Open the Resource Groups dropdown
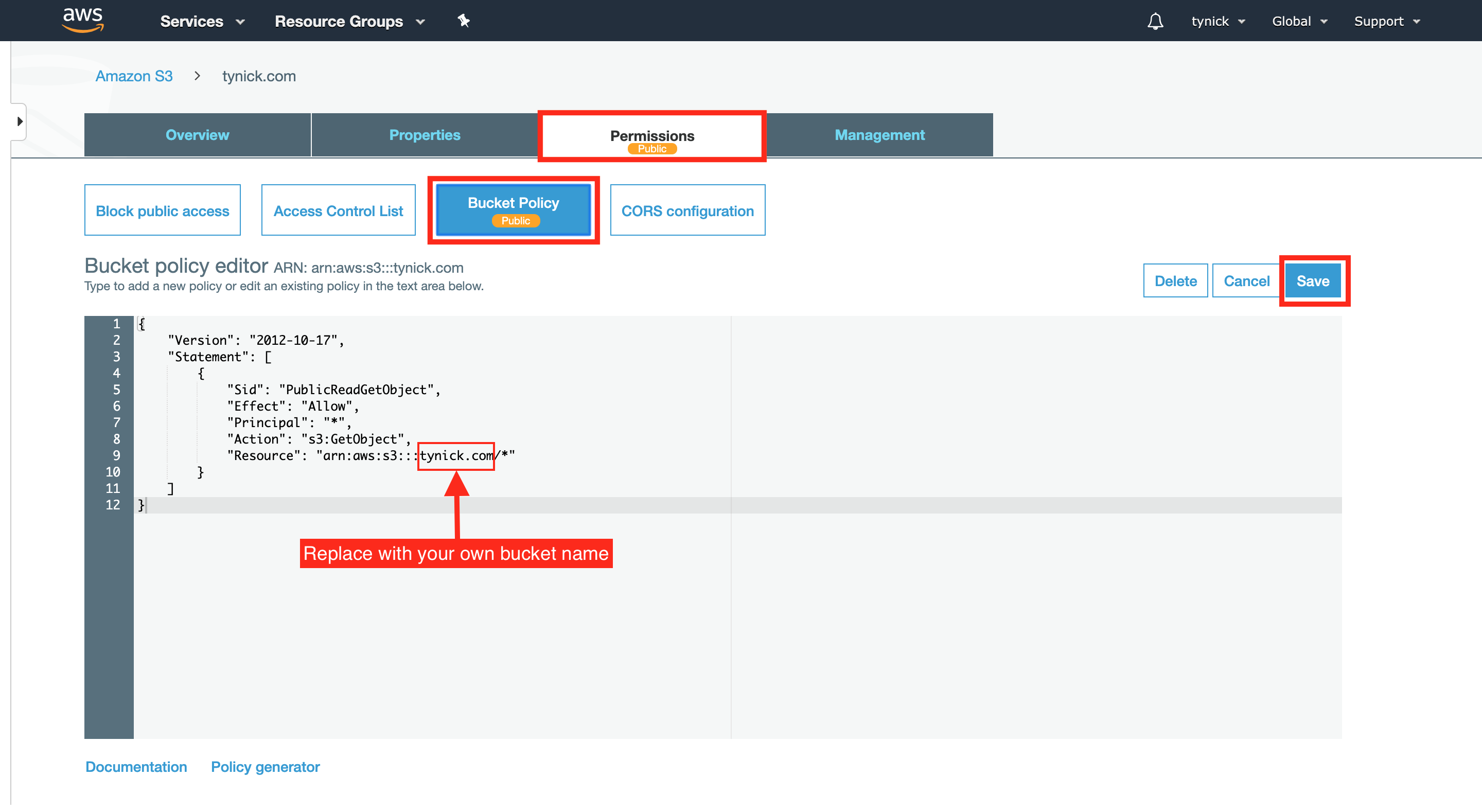Image resolution: width=1482 pixels, height=812 pixels. 349,20
